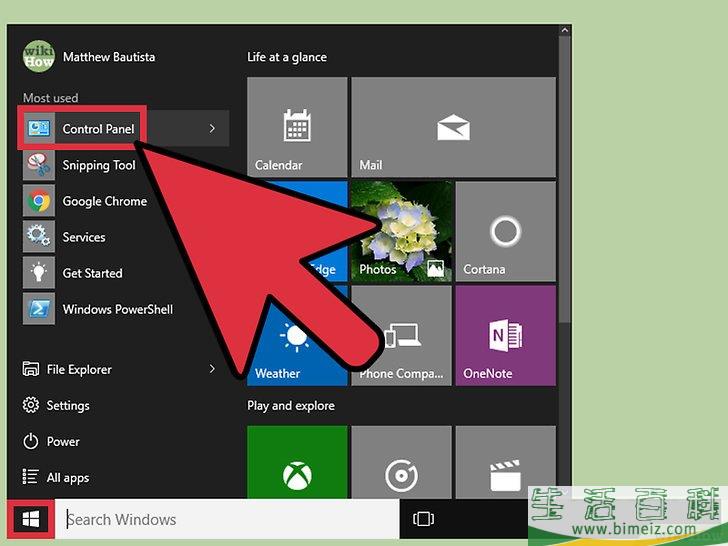The height and width of the screenshot is (546, 728).
Task: Open Control Panel from Most used
Action: coord(125,129)
